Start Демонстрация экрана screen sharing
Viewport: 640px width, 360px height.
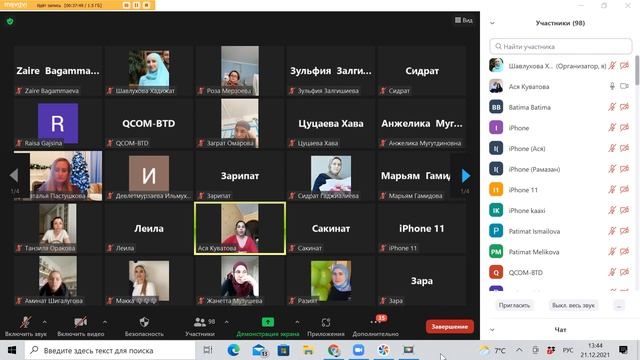[x=268, y=327]
